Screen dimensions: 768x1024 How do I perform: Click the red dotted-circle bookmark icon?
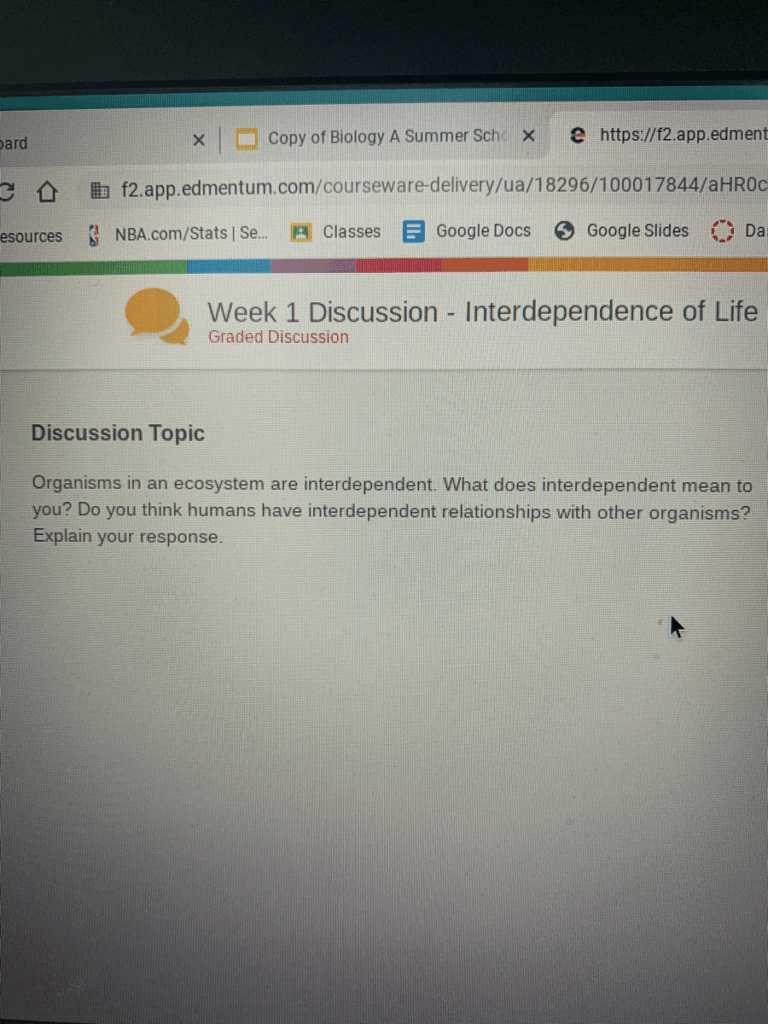pos(722,231)
